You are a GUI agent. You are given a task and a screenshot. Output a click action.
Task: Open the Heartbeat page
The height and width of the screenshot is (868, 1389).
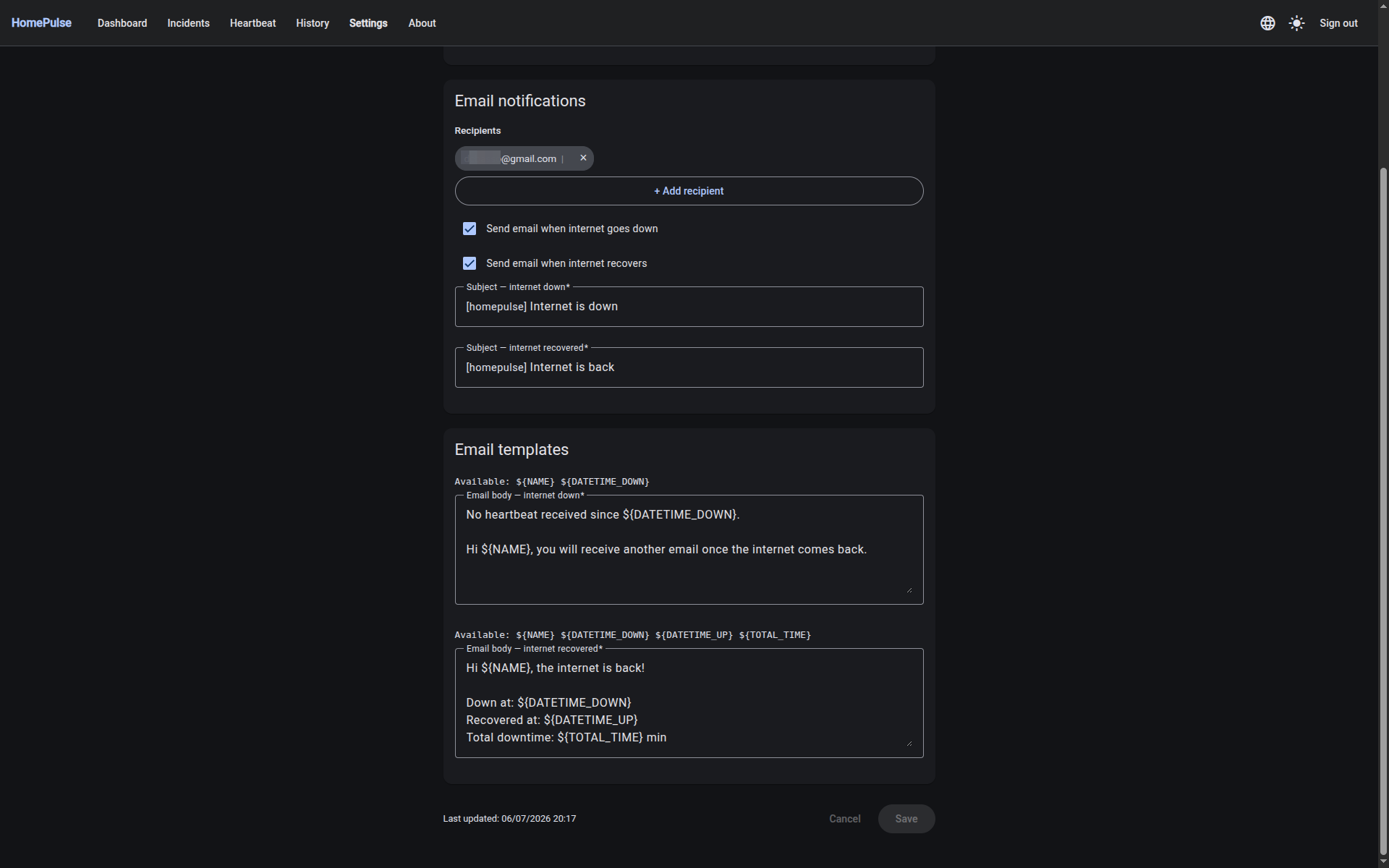click(x=252, y=23)
